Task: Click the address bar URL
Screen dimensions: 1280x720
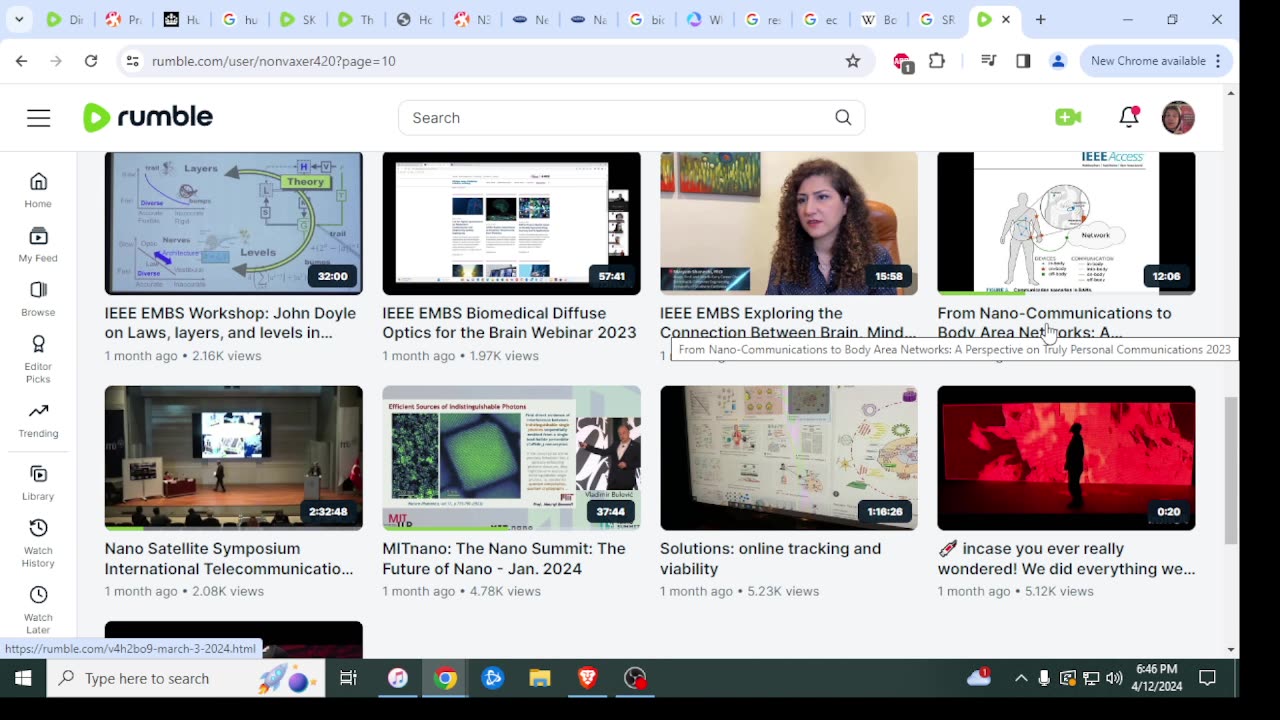Action: click(273, 61)
